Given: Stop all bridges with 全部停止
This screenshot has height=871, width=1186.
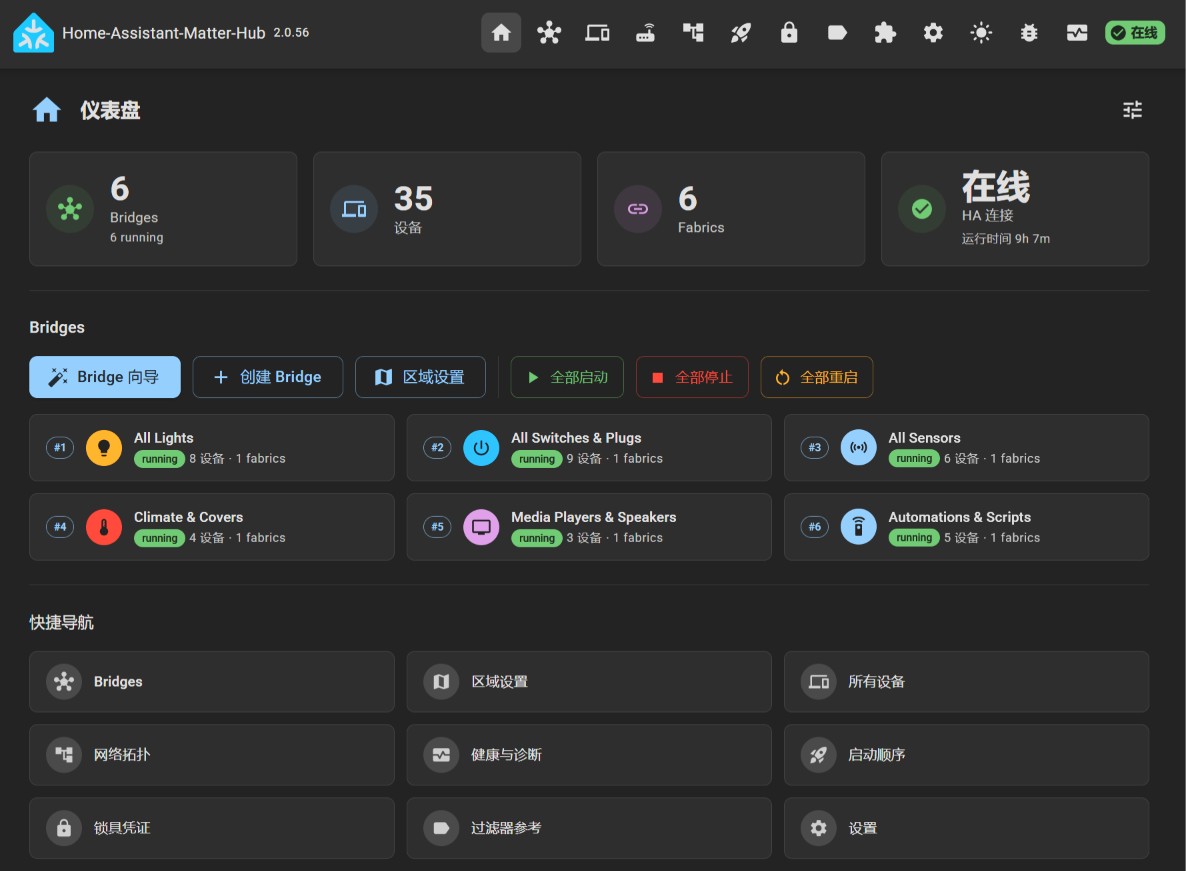Looking at the screenshot, I should click(692, 377).
